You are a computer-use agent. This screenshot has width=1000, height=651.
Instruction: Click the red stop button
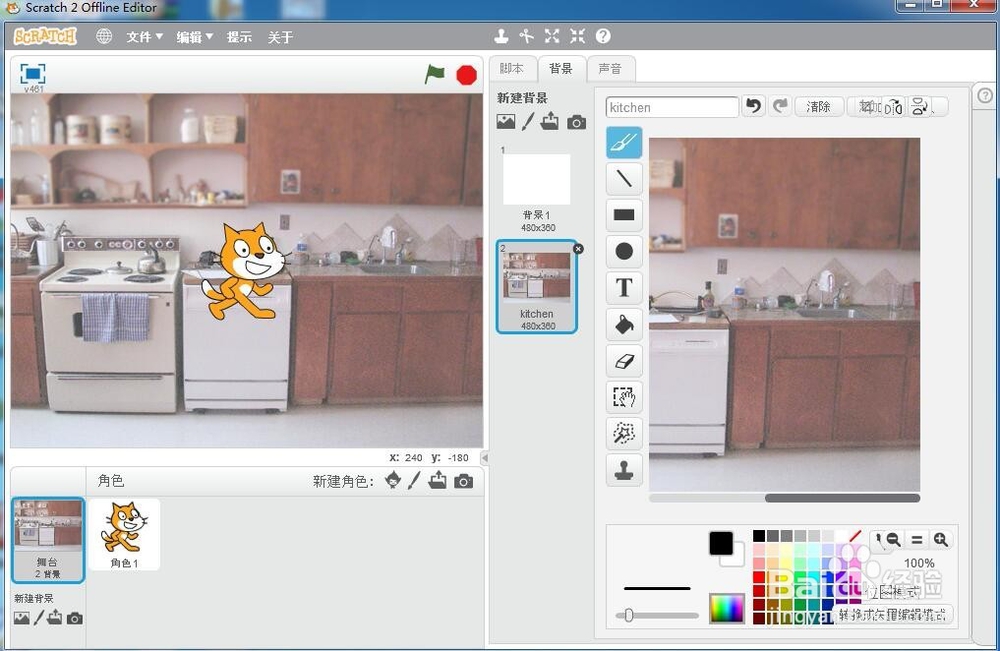[x=467, y=75]
